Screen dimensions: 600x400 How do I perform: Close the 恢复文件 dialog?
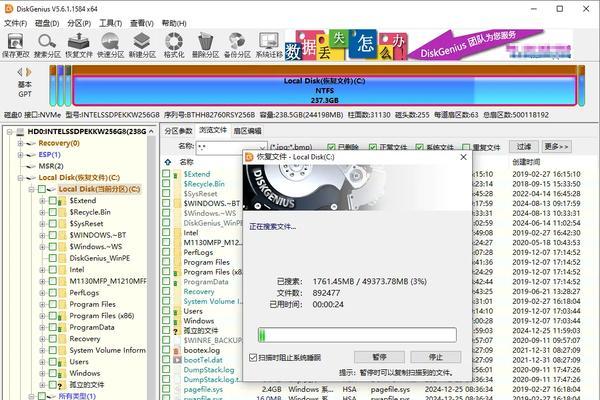pyautogui.click(x=463, y=157)
